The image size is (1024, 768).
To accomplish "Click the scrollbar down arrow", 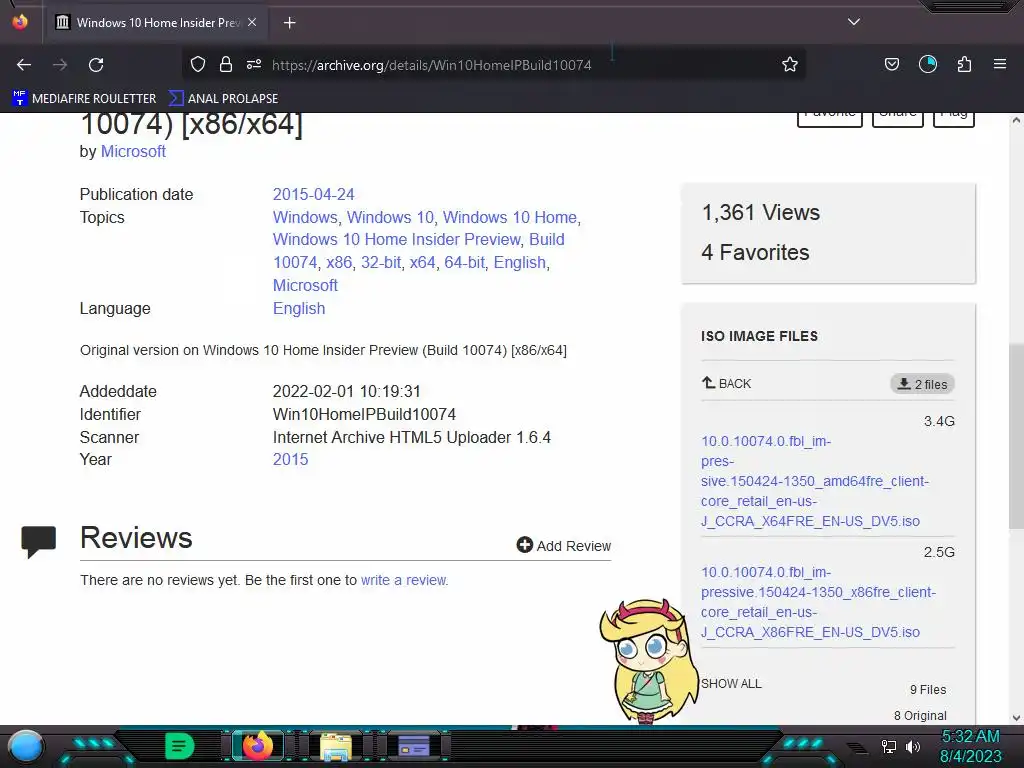I will click(1016, 717).
